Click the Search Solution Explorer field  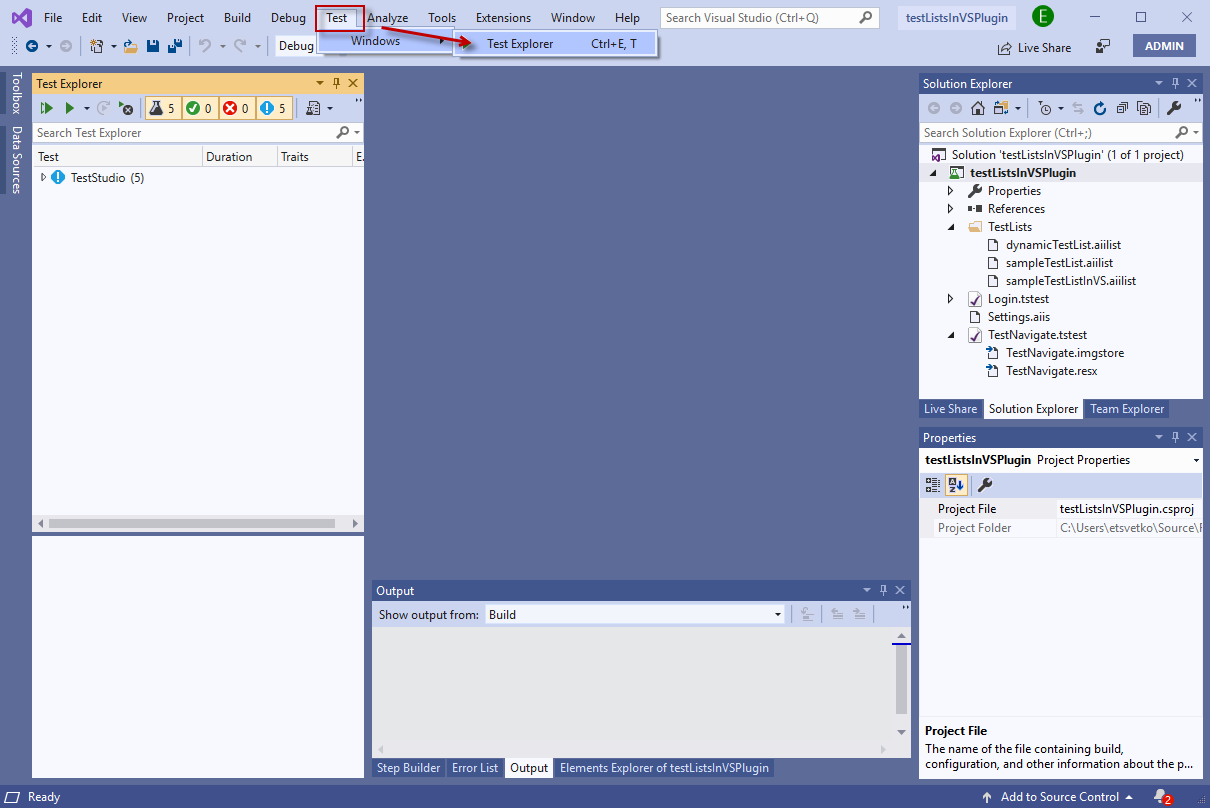1061,132
